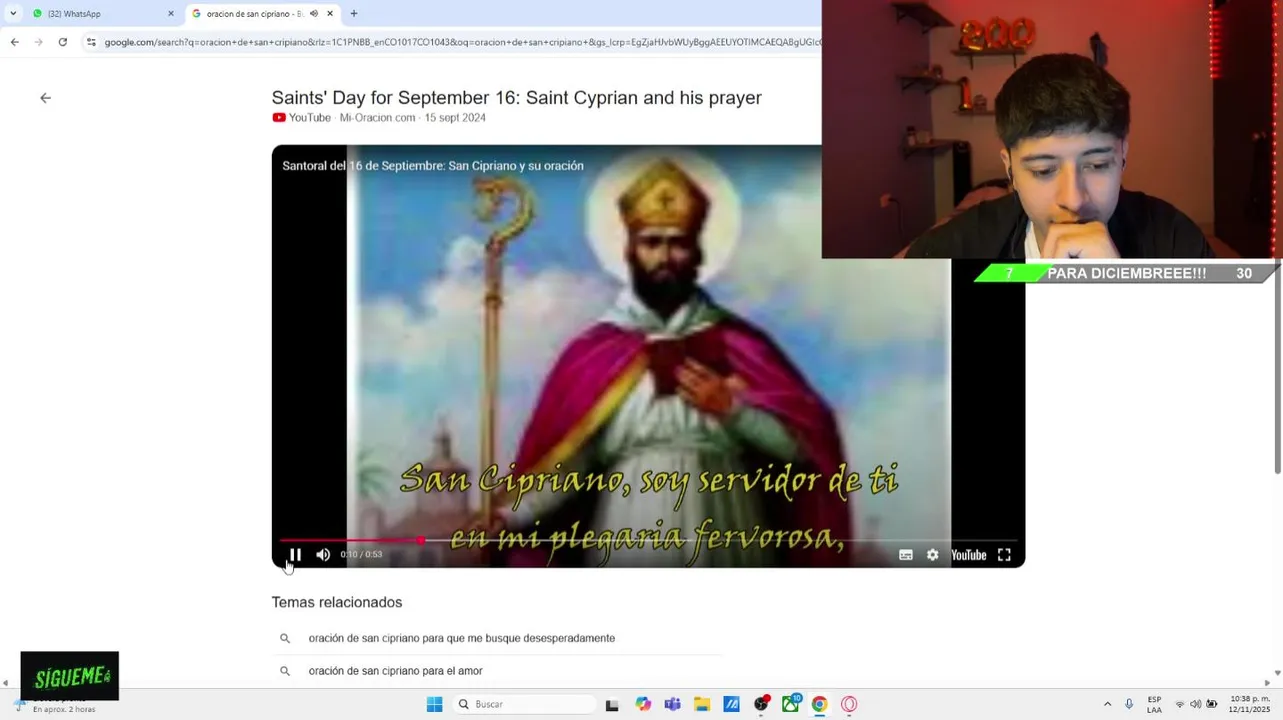Expand the tab search dropdown chevron
1283x720 pixels.
pos(13,14)
